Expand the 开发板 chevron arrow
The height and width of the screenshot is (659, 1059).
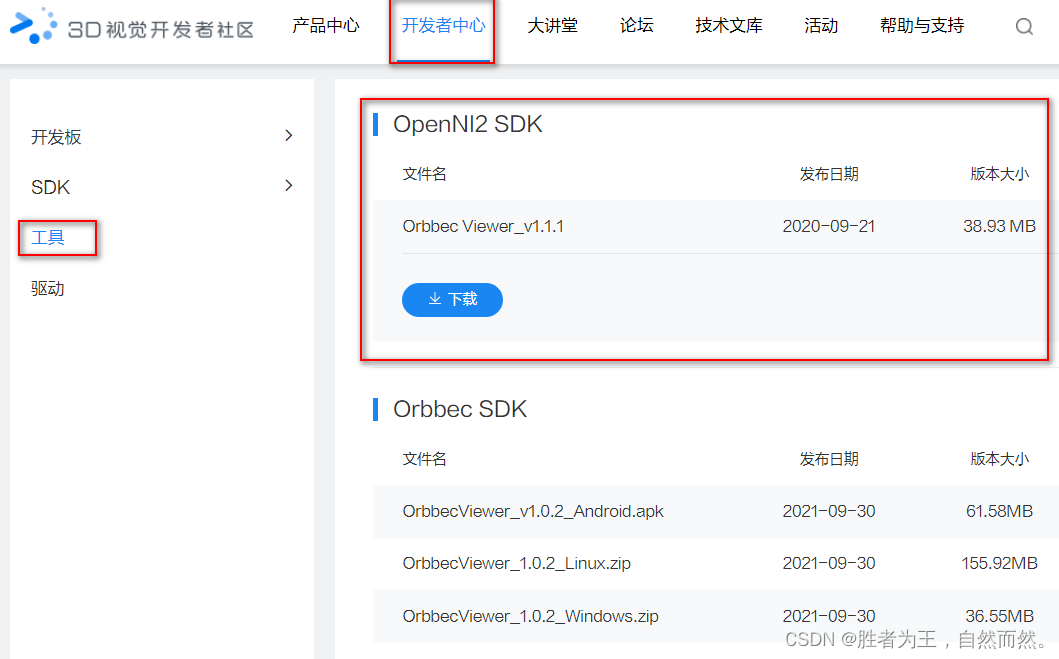[x=289, y=136]
